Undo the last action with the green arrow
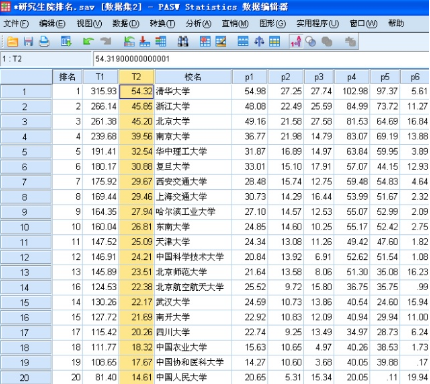 coord(88,42)
